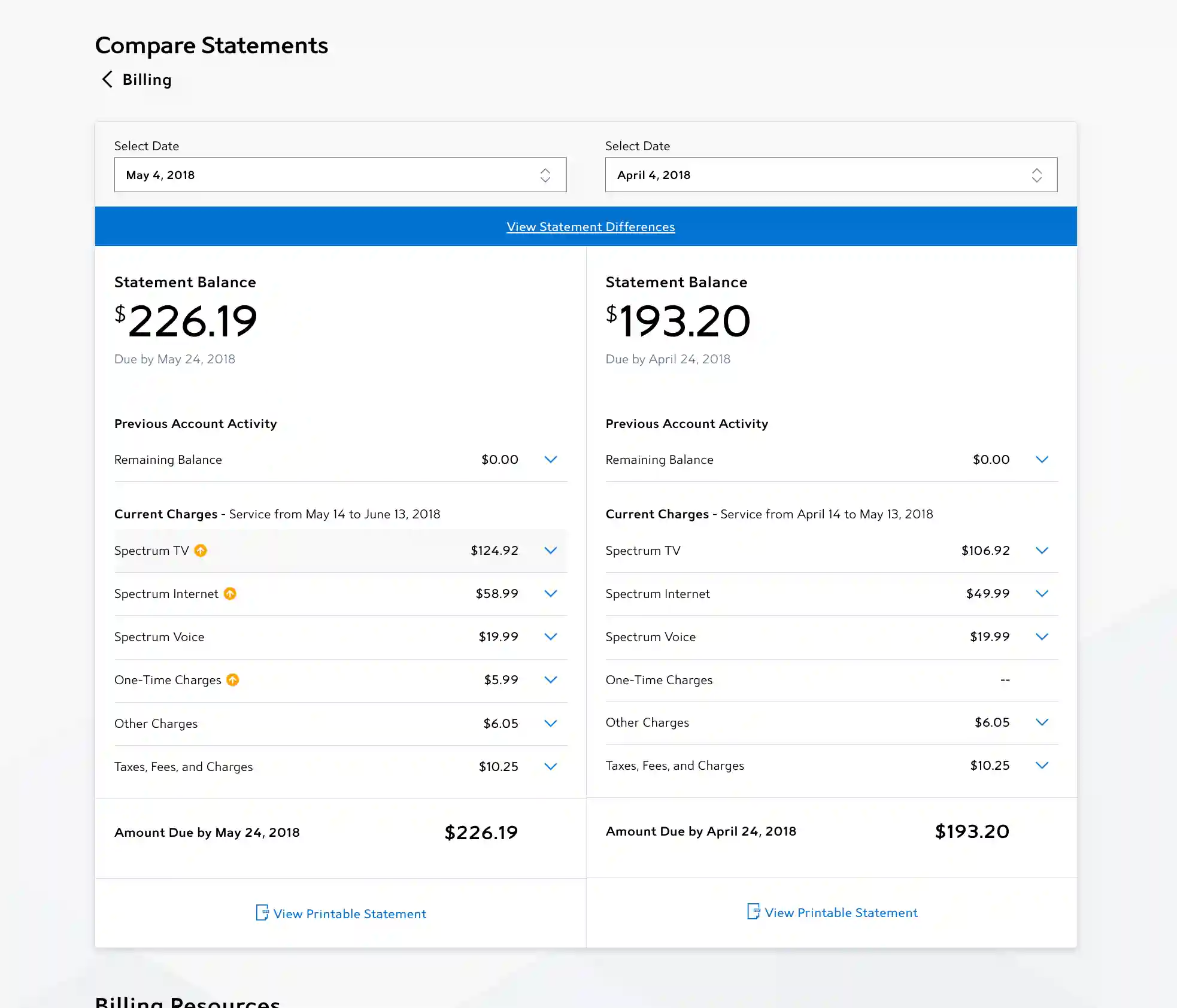1177x1008 pixels.
Task: Expand Other Charges in the April statement
Action: pyautogui.click(x=1042, y=722)
